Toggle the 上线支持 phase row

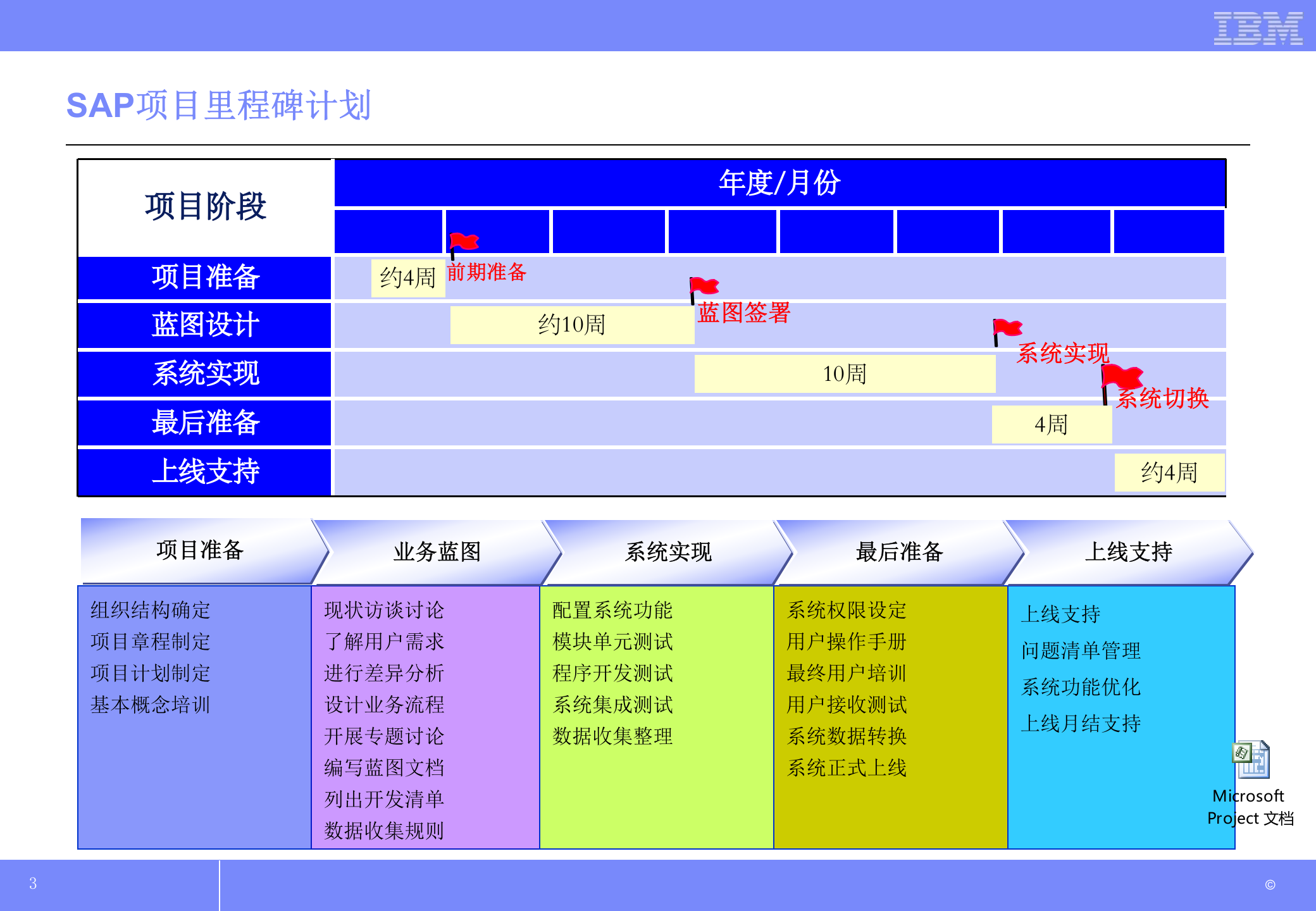[x=204, y=472]
